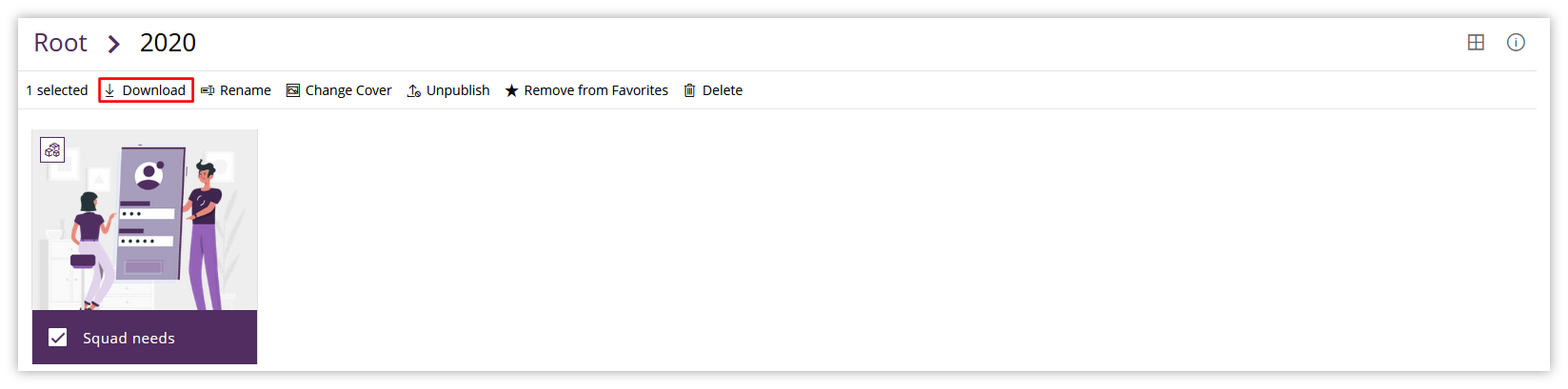Click the star icon for favorites
Viewport: 1568px width, 389px height.
[x=511, y=90]
